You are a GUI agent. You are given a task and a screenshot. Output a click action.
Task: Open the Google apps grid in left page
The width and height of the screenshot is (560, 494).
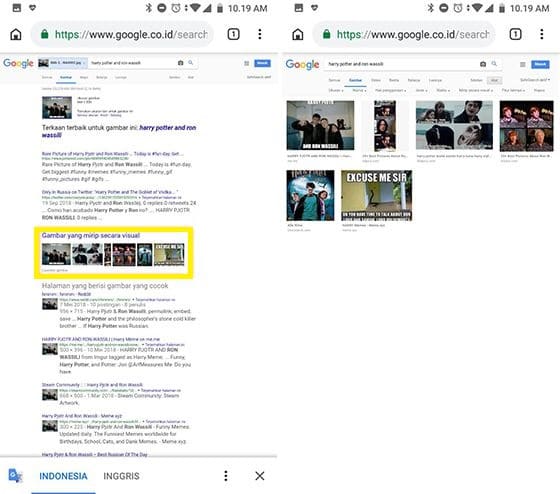tap(246, 63)
